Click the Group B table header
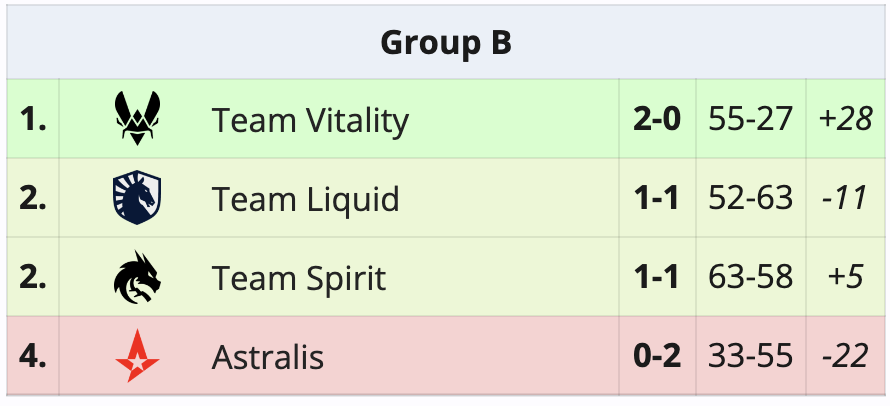This screenshot has height=406, width=890. (x=446, y=43)
